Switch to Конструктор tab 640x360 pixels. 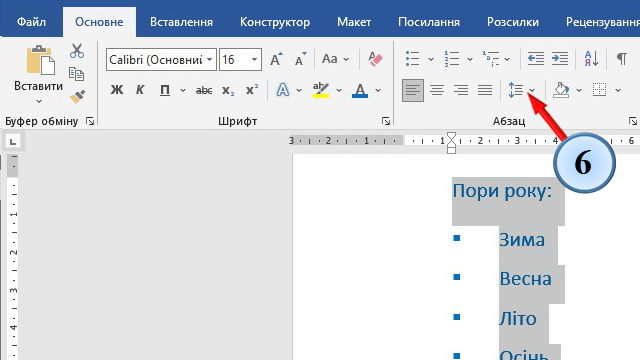pos(275,22)
